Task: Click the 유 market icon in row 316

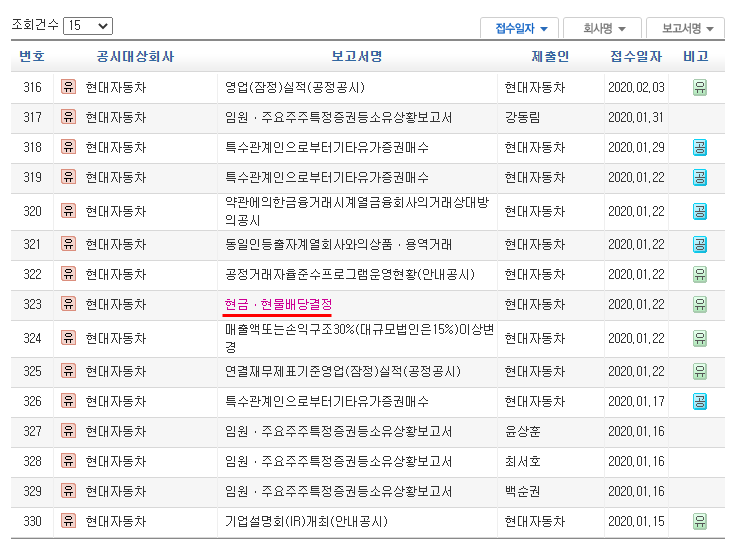Action: 68,87
